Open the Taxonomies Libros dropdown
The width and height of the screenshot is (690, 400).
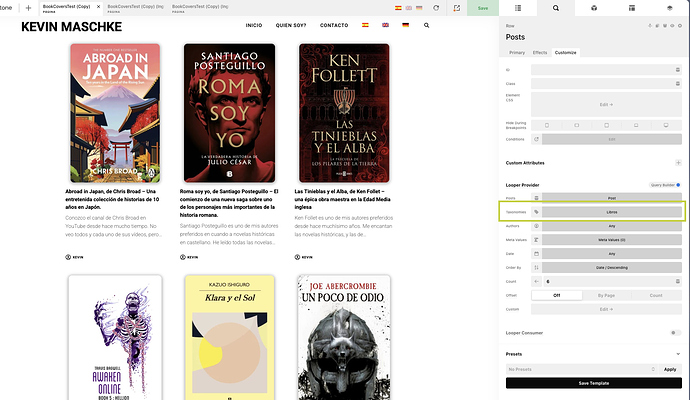(x=612, y=212)
